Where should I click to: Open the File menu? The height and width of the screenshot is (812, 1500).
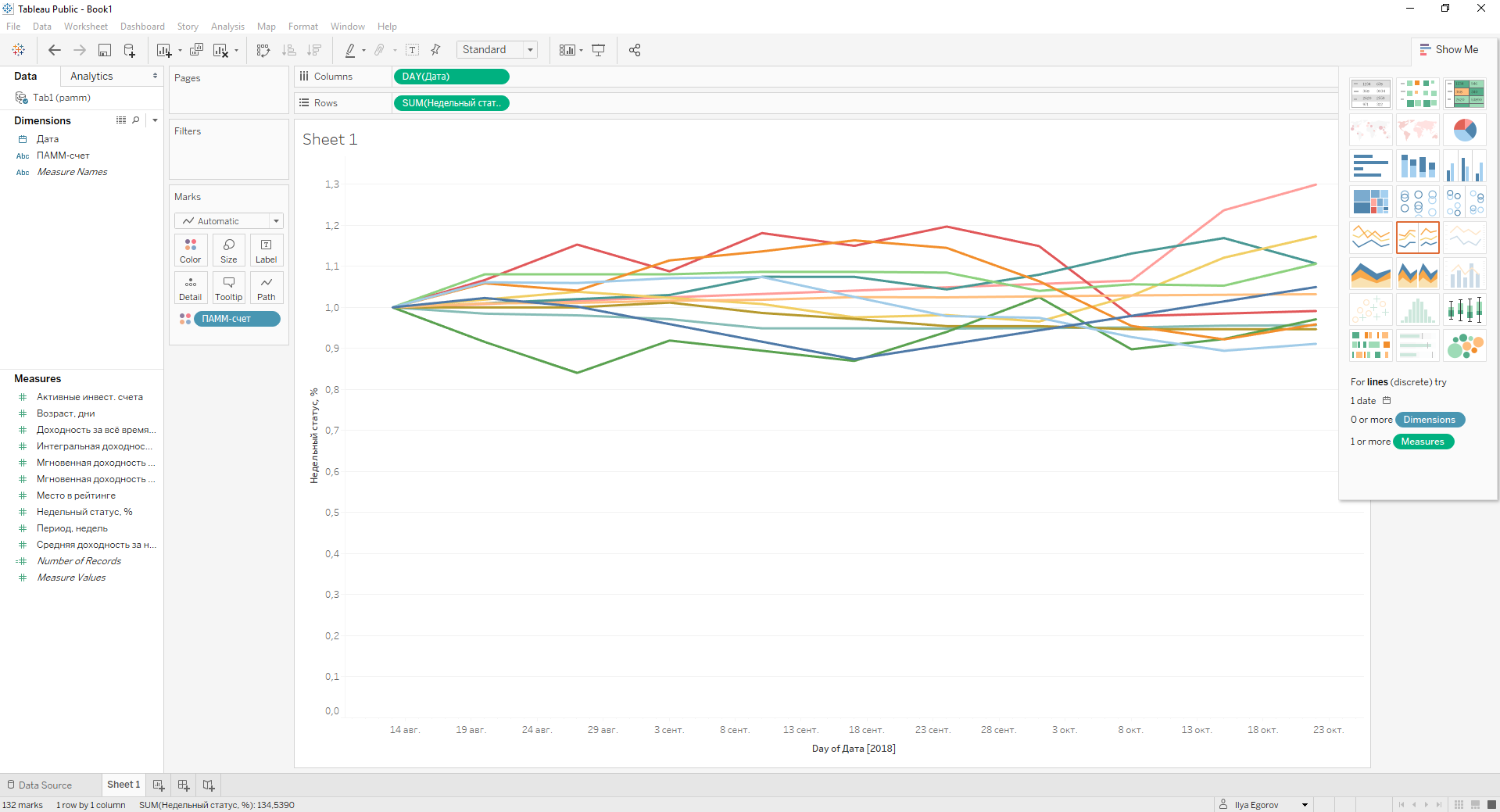coord(13,27)
